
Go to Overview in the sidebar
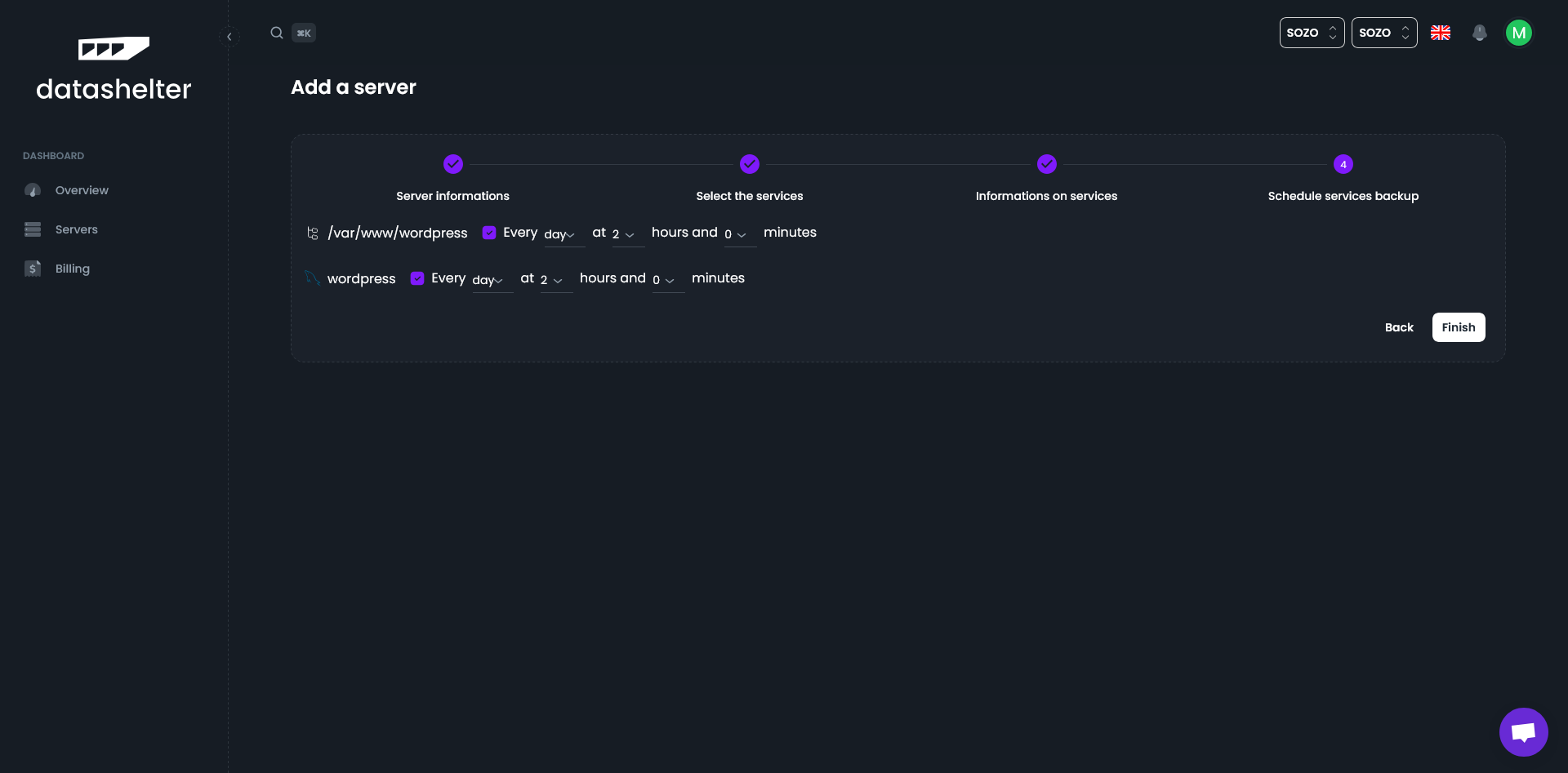[x=82, y=190]
